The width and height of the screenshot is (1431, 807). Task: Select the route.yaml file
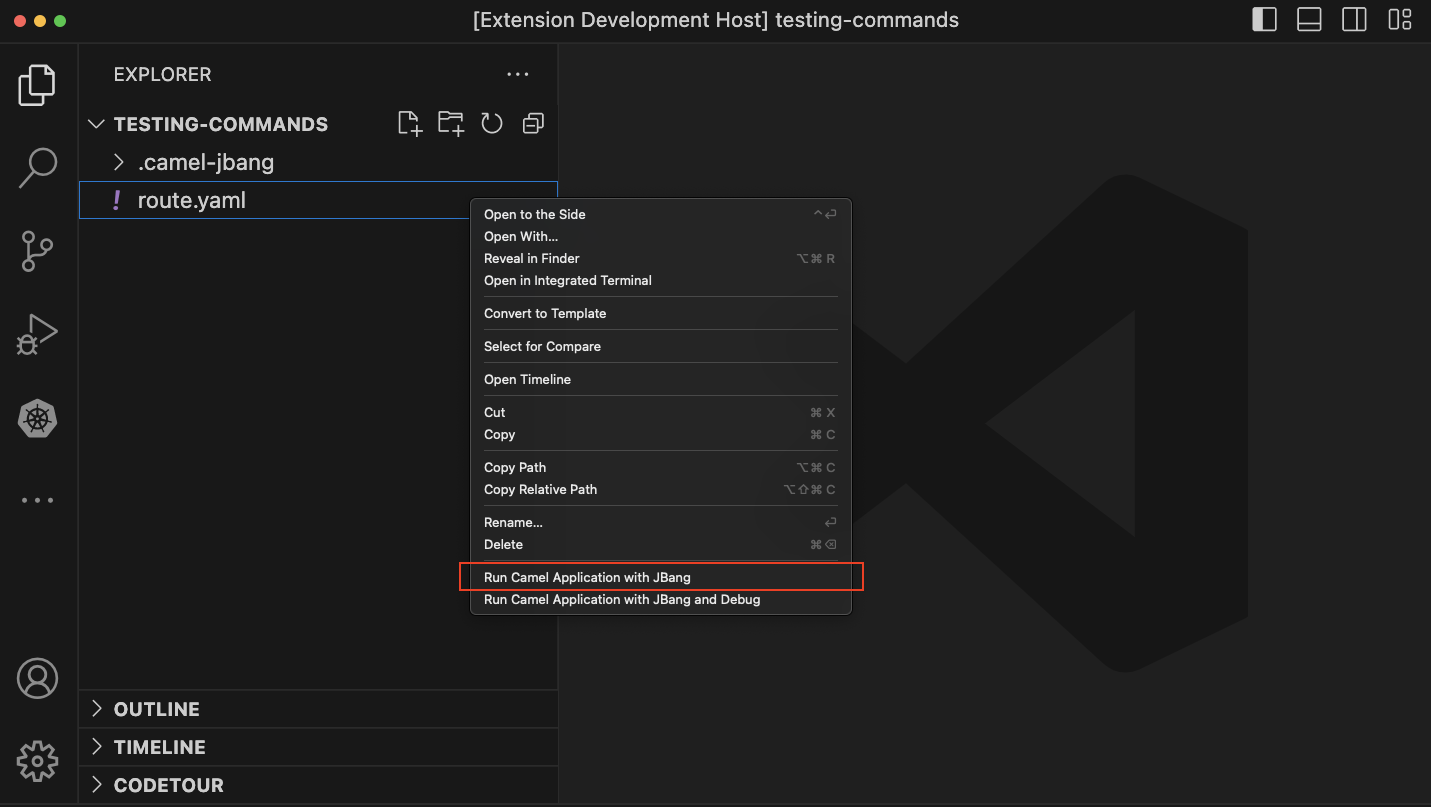[191, 199]
